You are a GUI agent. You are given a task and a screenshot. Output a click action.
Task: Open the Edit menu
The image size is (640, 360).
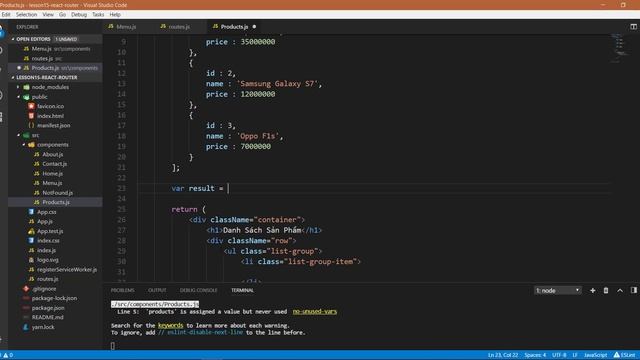6,14
